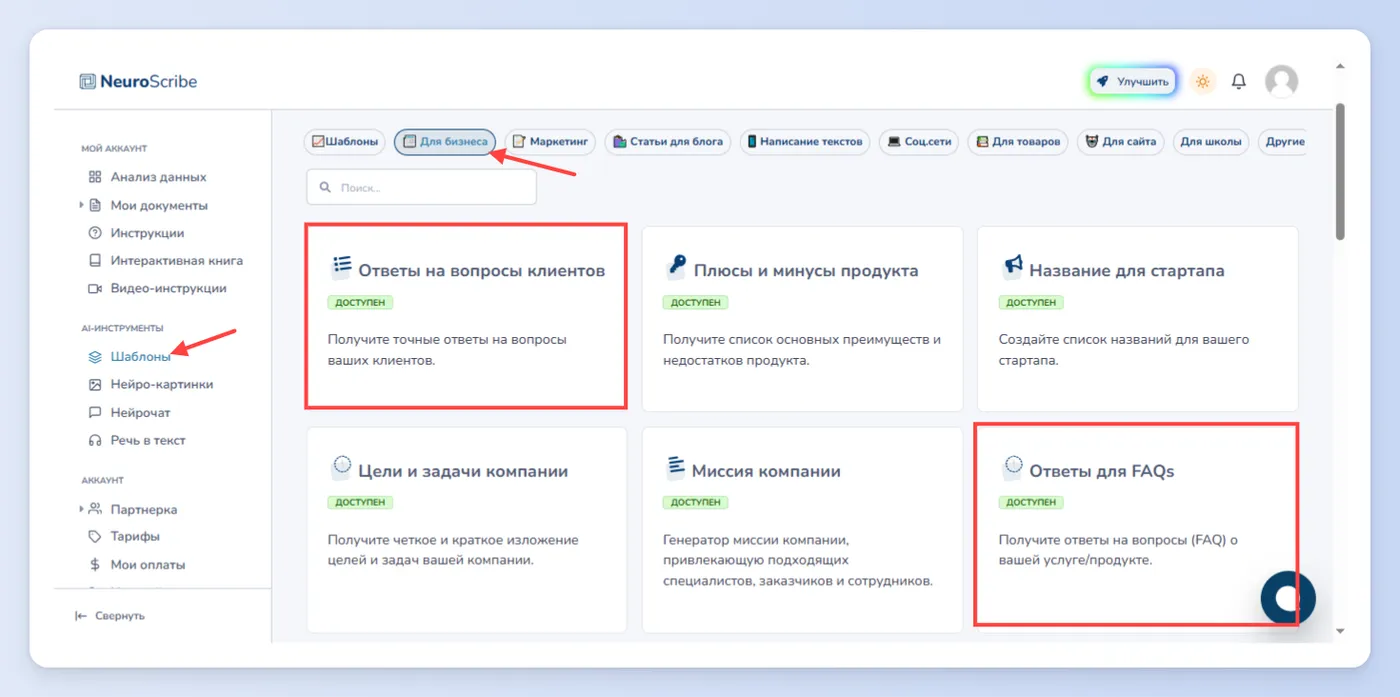Open Анализ данных in sidebar
Image resolution: width=1400 pixels, height=697 pixels.
point(147,177)
